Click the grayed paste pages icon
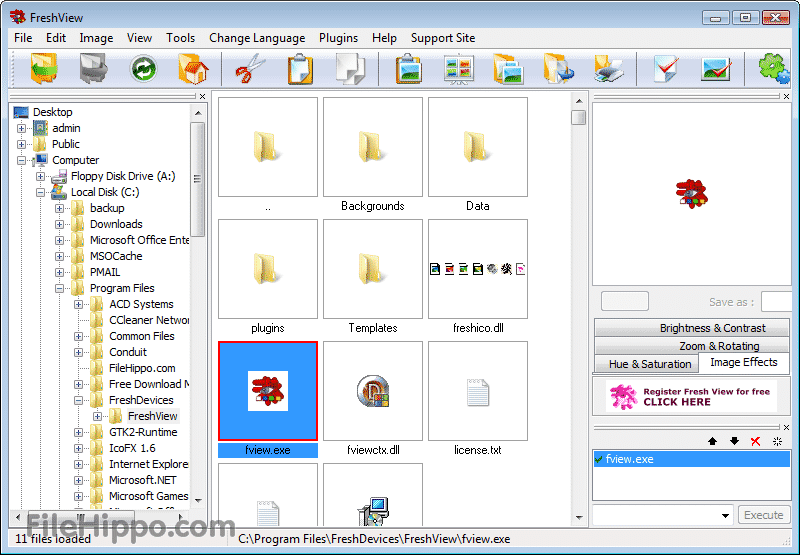800x555 pixels. pos(351,68)
